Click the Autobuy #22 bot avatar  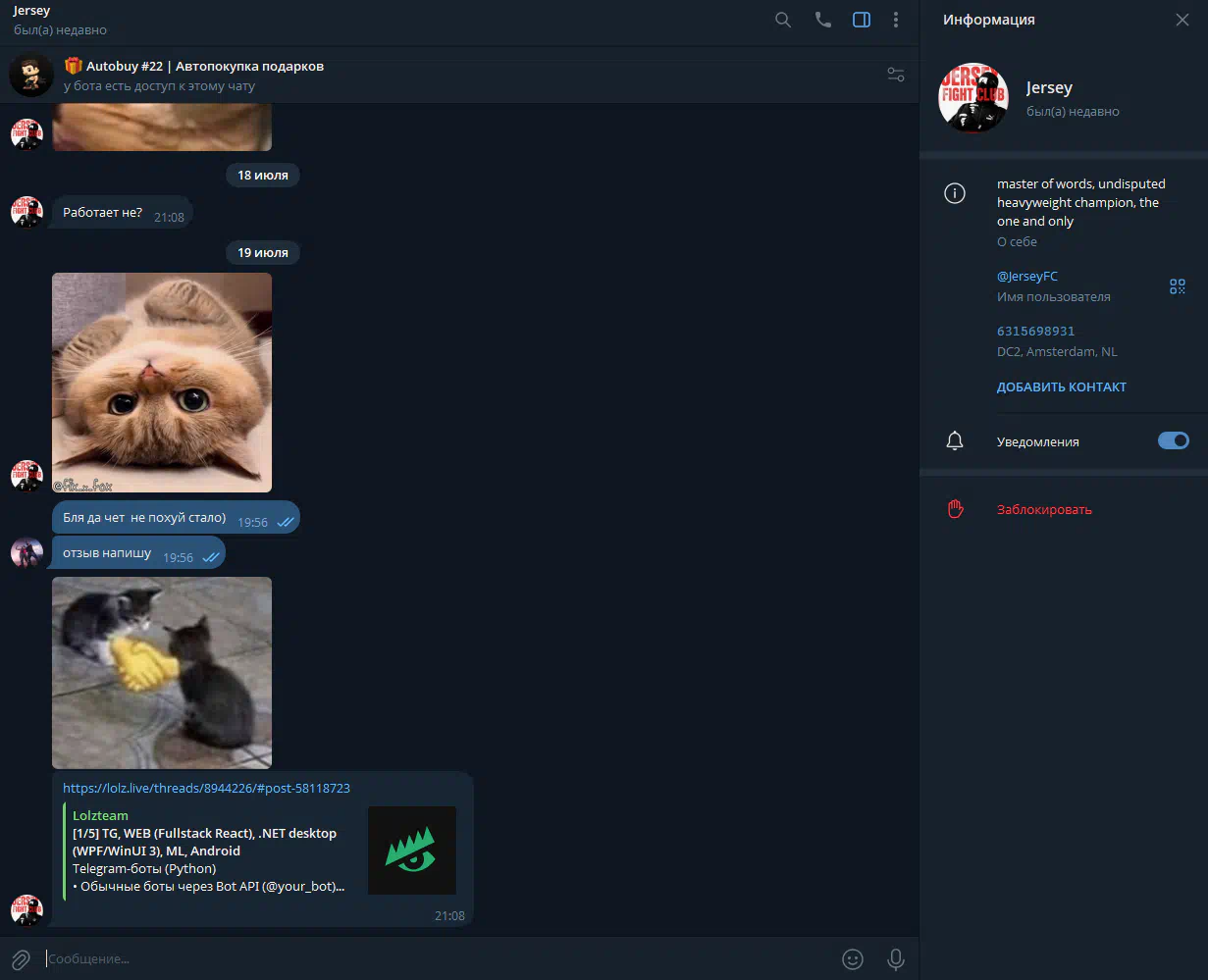(x=30, y=75)
